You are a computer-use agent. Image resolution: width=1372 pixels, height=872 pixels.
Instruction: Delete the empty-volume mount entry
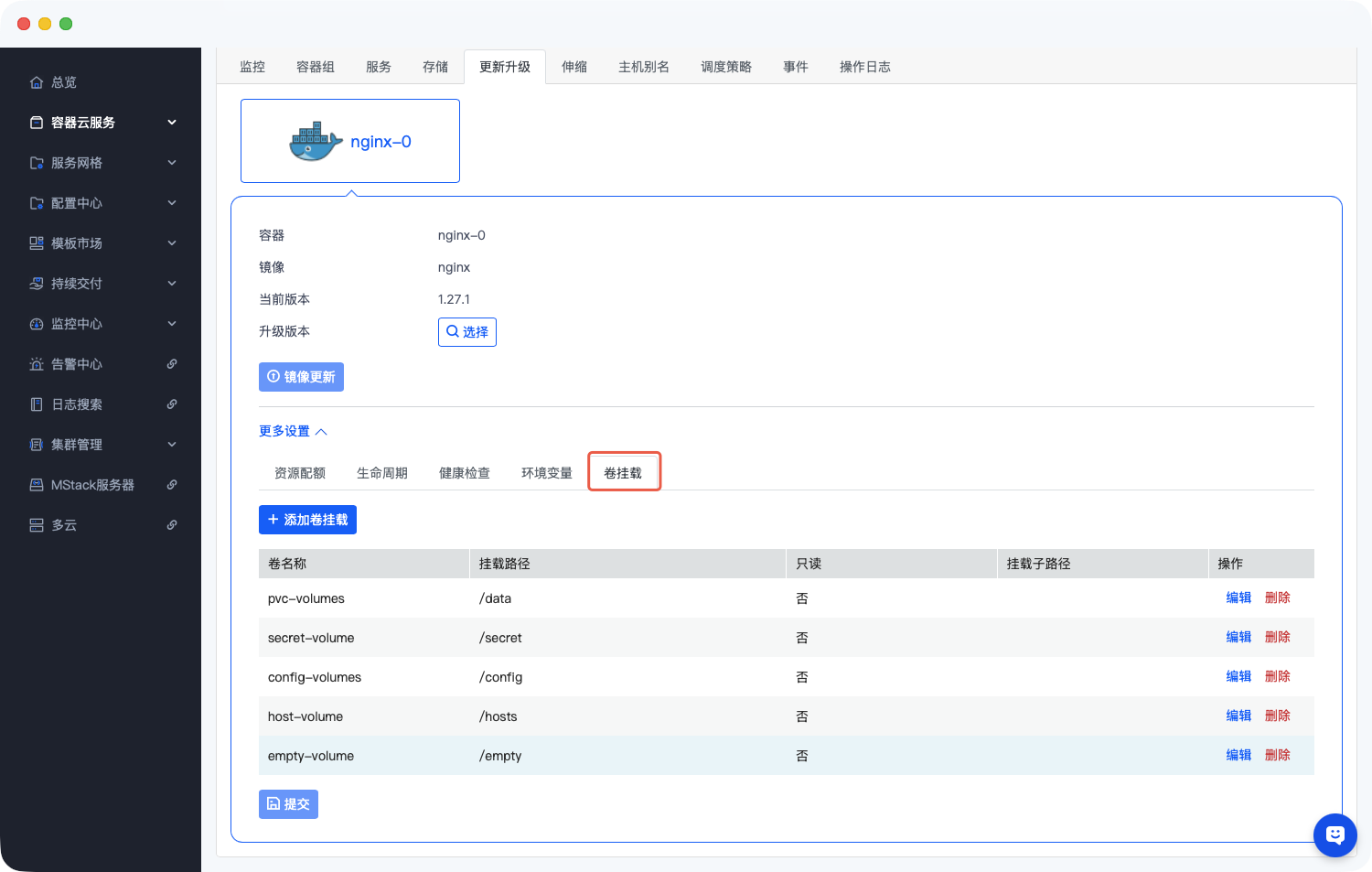pos(1277,756)
